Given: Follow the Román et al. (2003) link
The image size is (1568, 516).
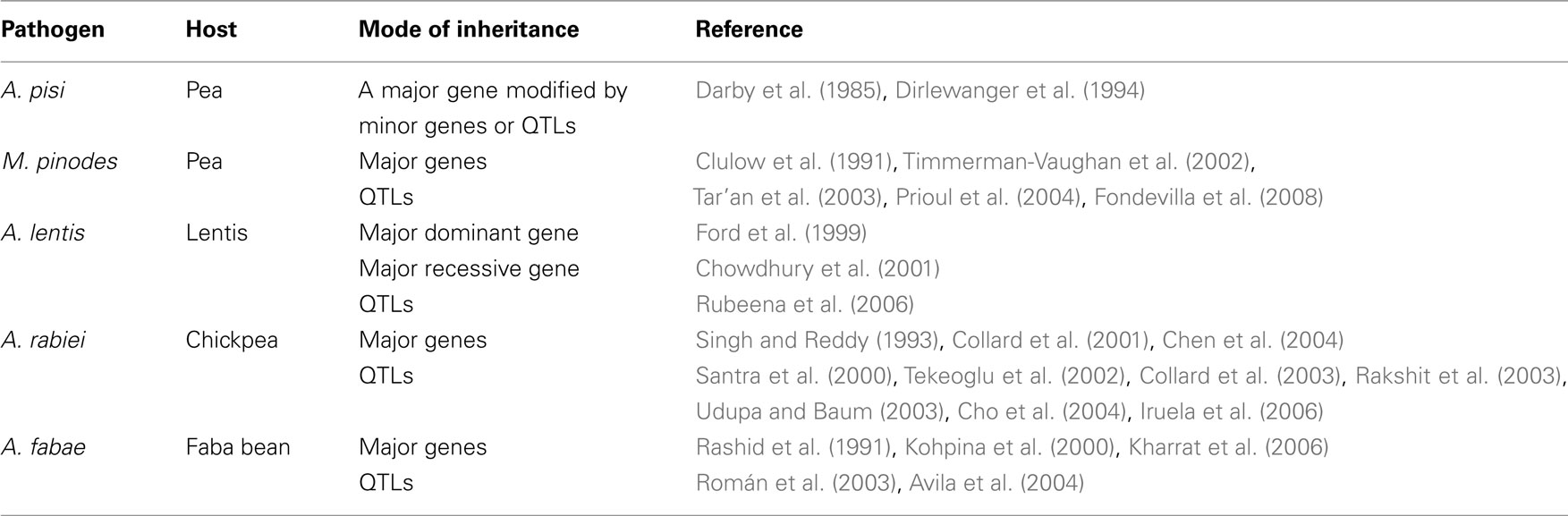Looking at the screenshot, I should click(796, 484).
